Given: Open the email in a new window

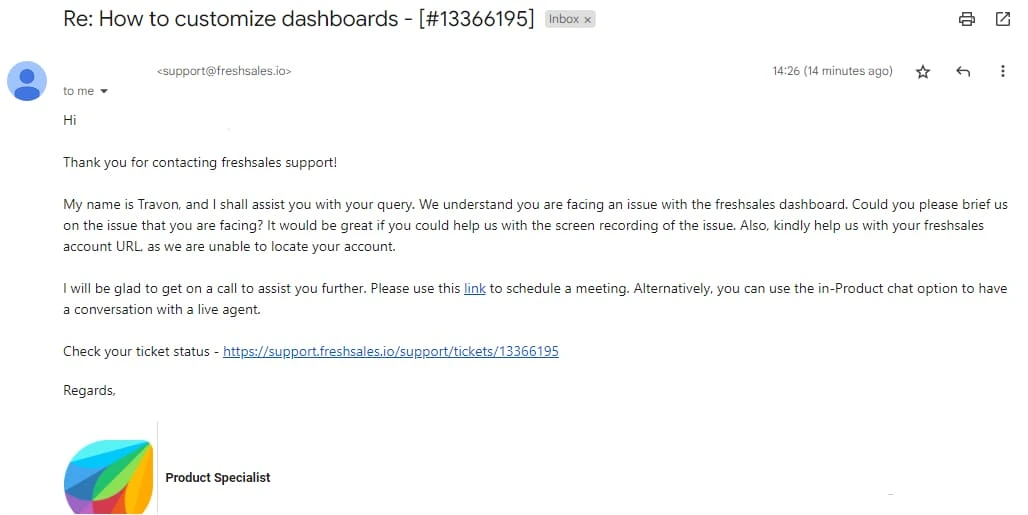Looking at the screenshot, I should point(1002,19).
